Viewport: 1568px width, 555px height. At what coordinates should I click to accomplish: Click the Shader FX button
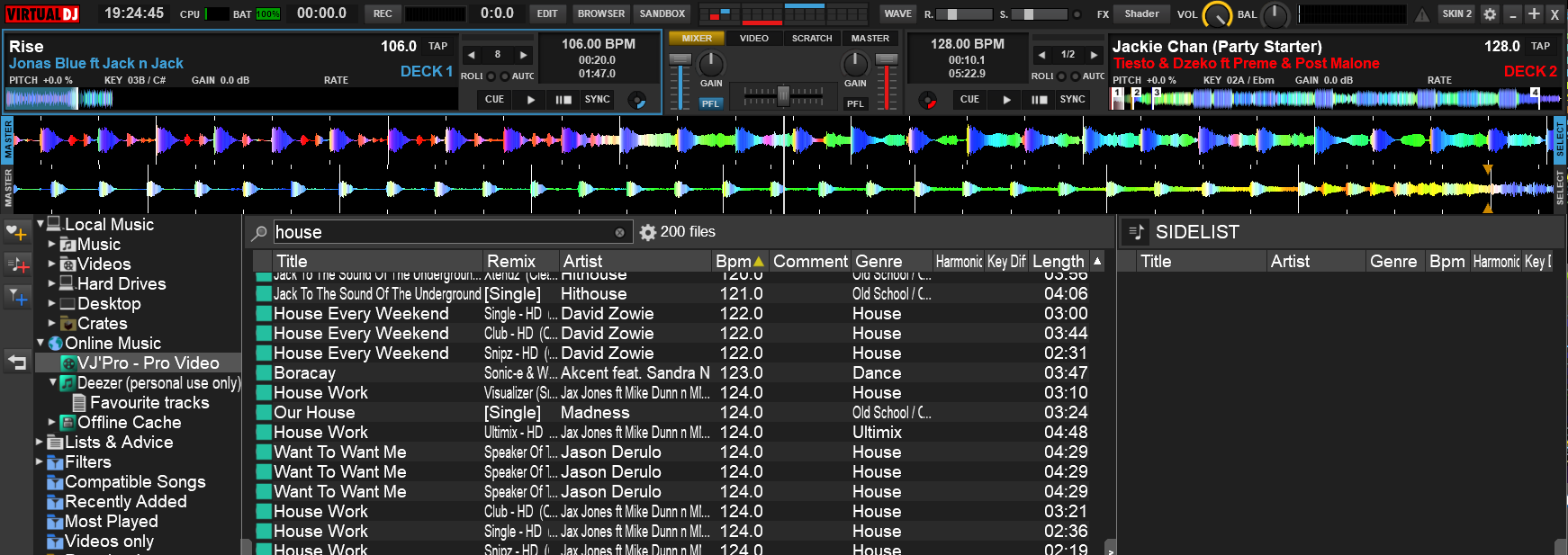(1141, 13)
